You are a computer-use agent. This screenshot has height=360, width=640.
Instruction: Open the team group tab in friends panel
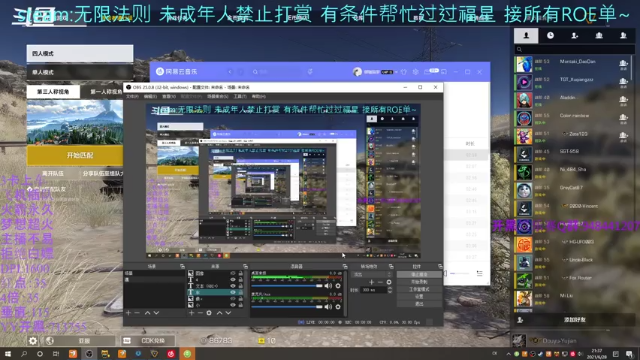pyautogui.click(x=599, y=36)
